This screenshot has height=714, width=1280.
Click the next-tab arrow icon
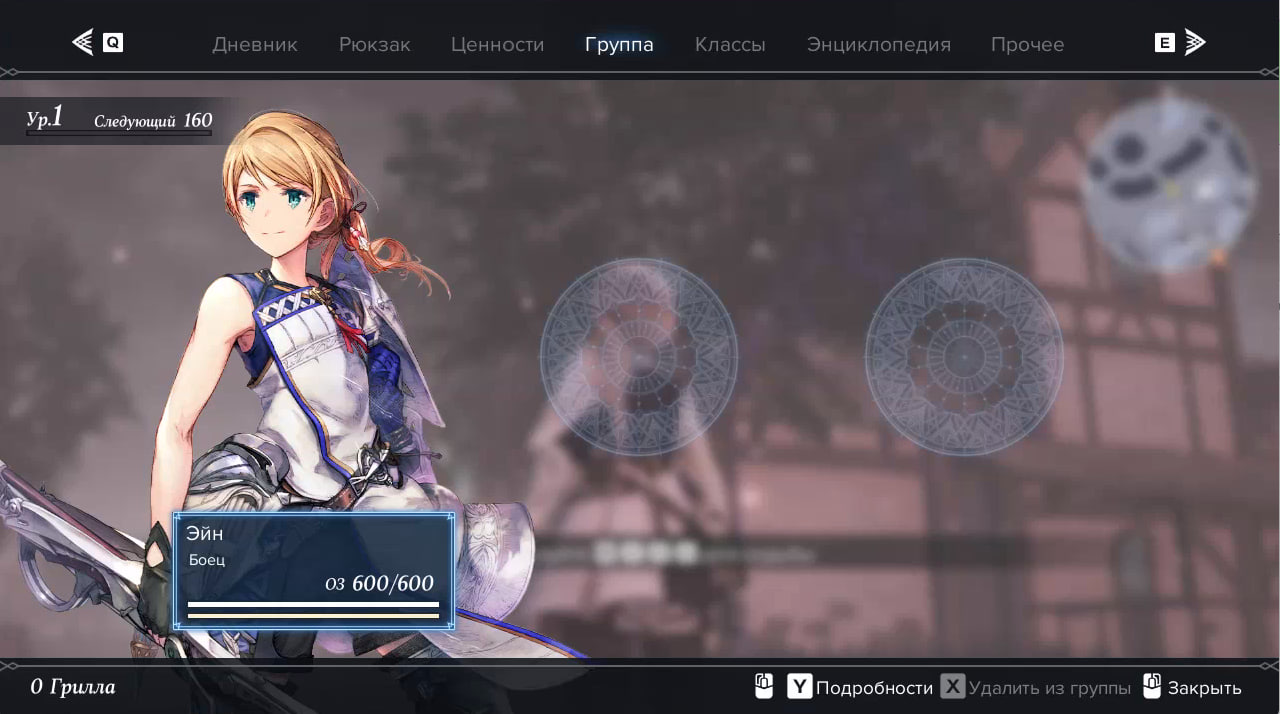[1195, 43]
